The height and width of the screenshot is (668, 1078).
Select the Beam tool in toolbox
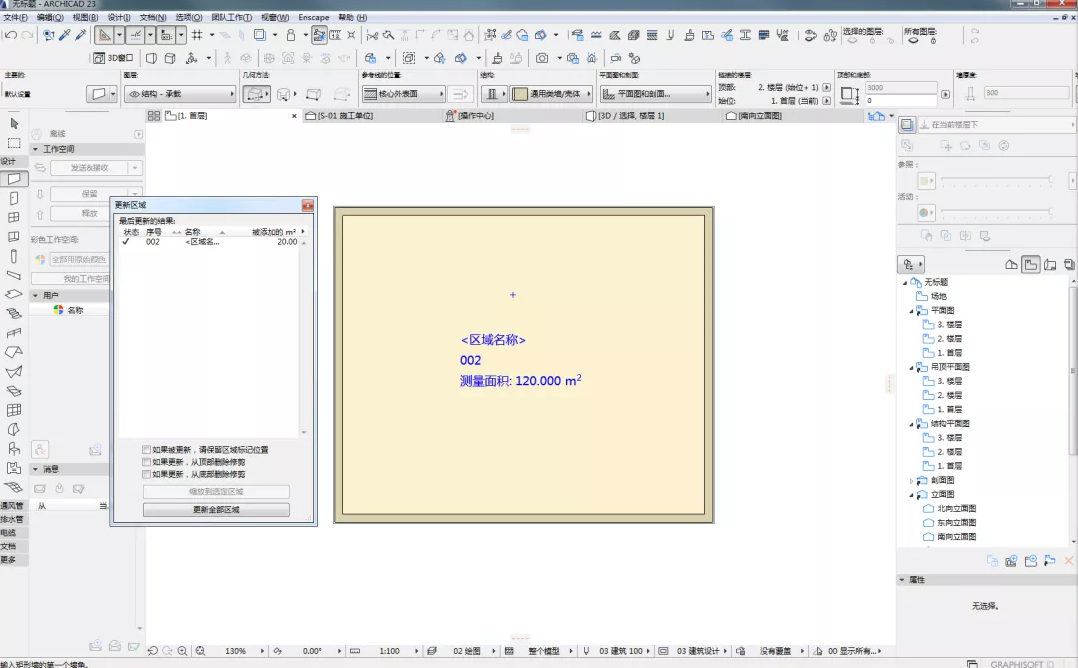(x=14, y=276)
